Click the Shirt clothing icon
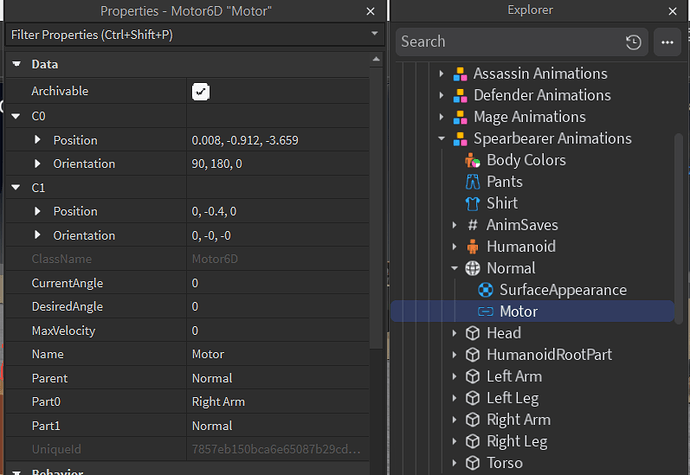The image size is (690, 475). tap(474, 203)
